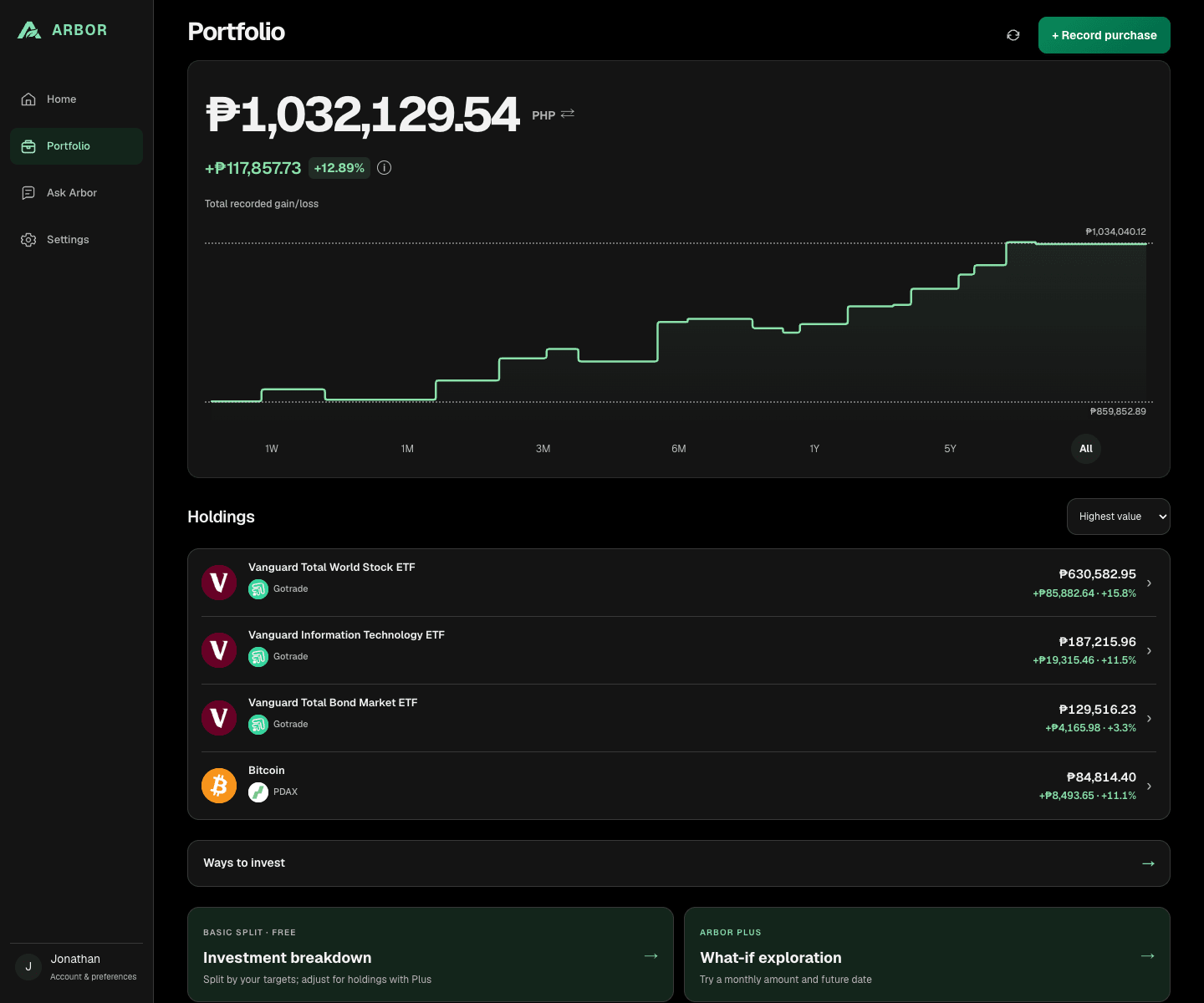Expand the Vanguard Information Technology ETF chevron

tap(1150, 651)
